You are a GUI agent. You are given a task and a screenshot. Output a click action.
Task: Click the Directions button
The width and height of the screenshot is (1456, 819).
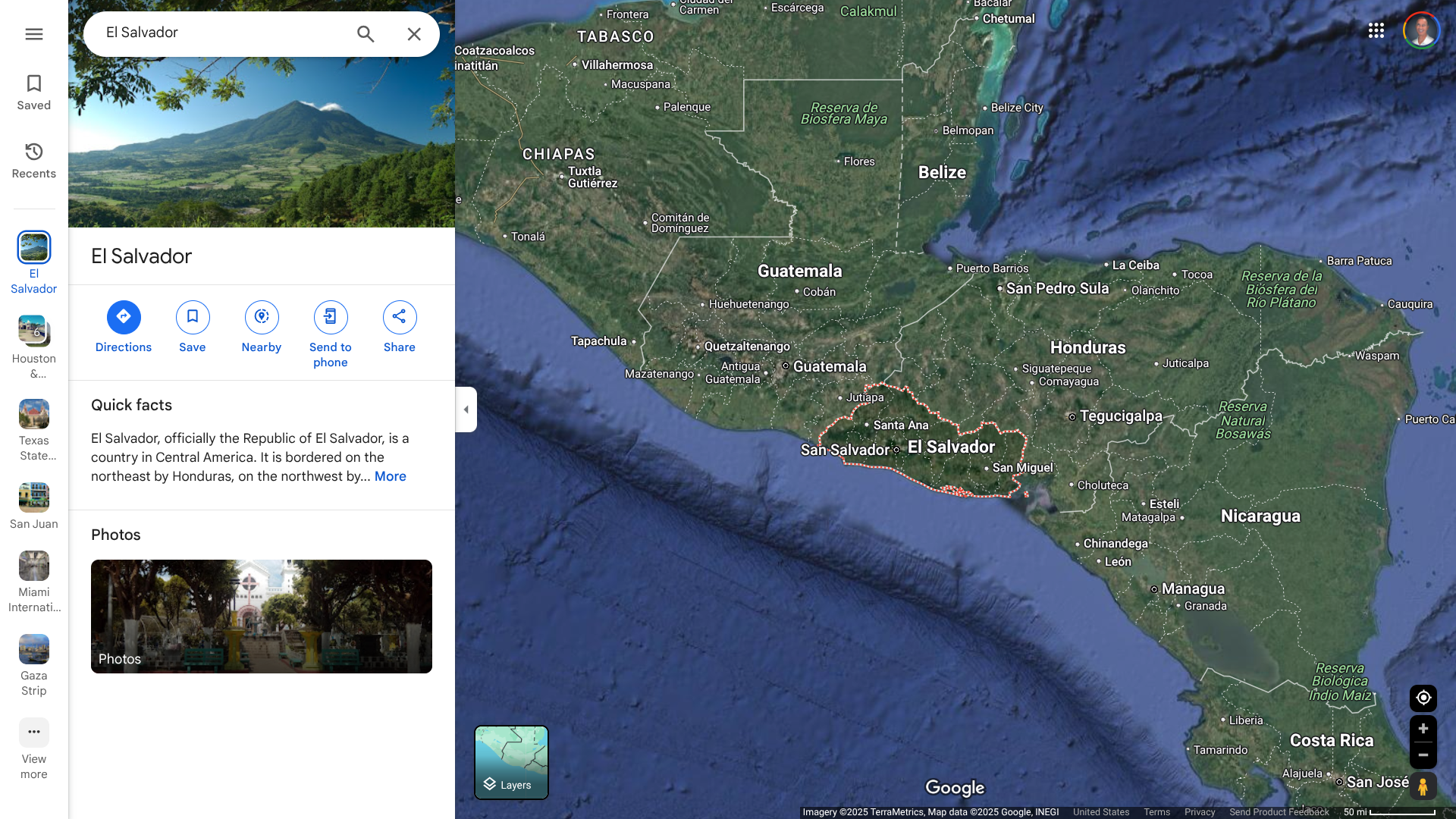point(124,317)
